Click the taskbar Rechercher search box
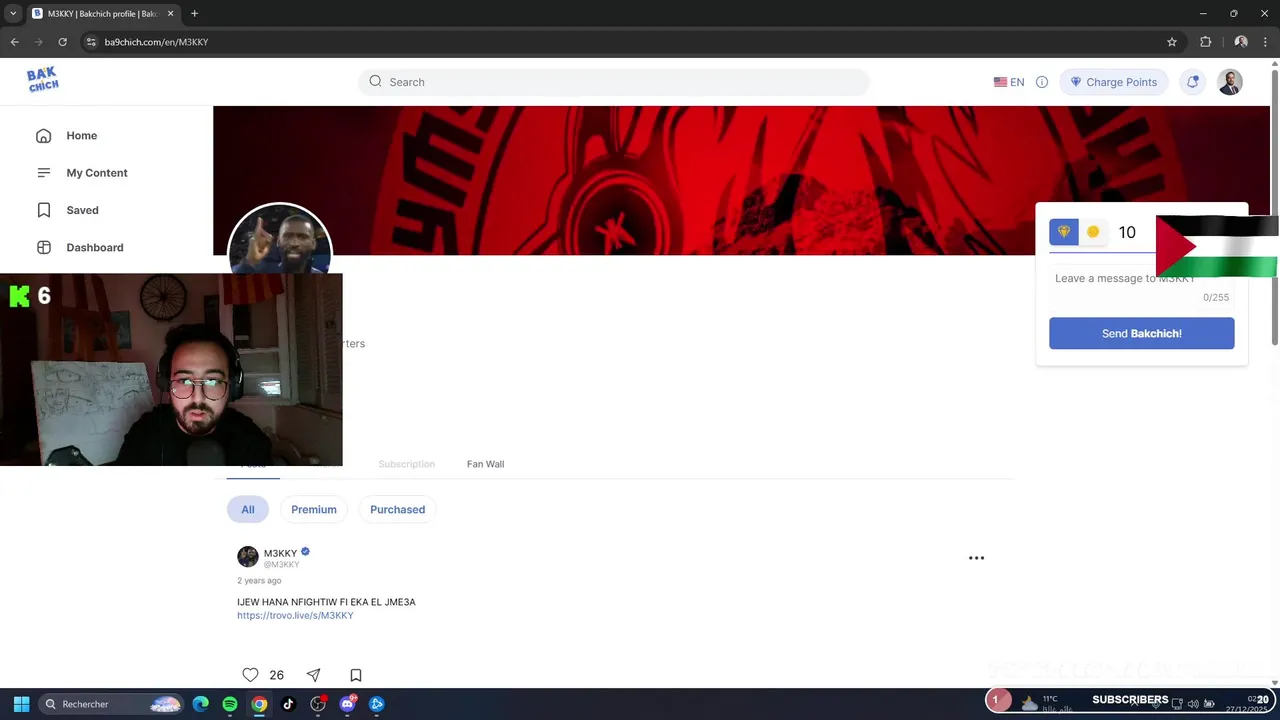This screenshot has height=720, width=1280. click(x=111, y=704)
